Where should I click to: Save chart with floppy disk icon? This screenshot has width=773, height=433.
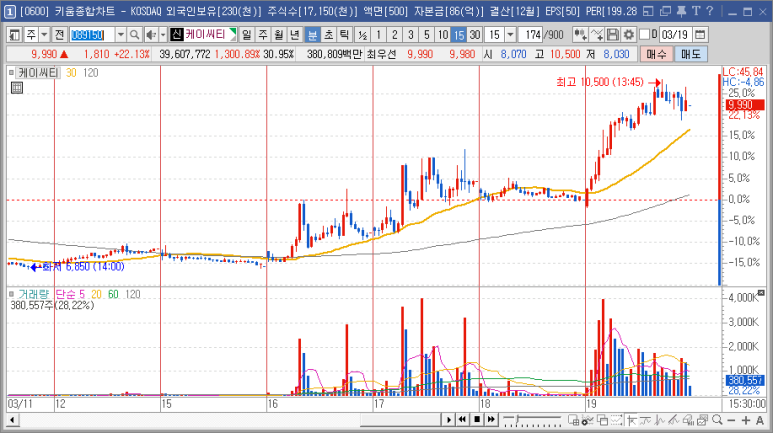(613, 35)
